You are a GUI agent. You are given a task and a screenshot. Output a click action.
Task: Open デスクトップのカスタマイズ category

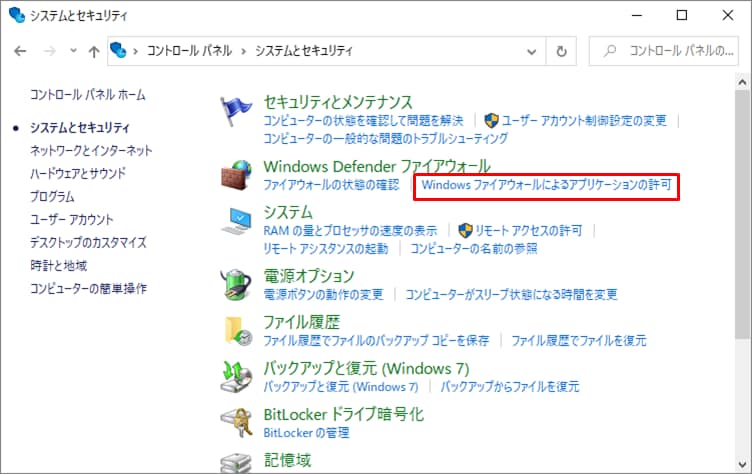[88, 242]
